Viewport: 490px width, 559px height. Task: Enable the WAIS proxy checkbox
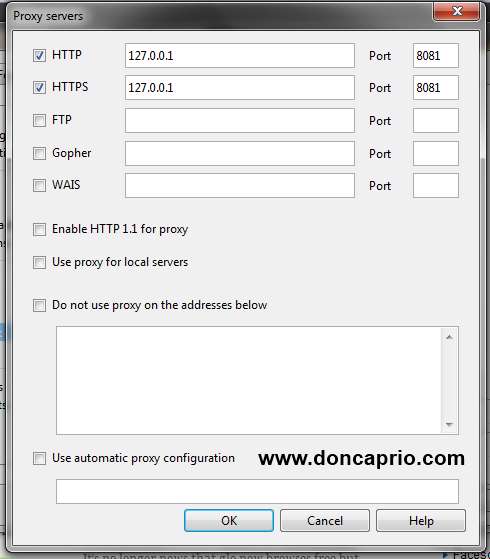39,185
